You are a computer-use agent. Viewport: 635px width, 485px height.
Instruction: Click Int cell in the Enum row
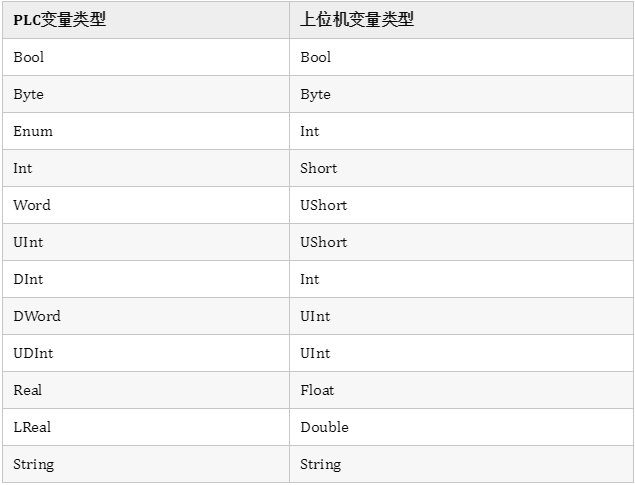click(461, 131)
